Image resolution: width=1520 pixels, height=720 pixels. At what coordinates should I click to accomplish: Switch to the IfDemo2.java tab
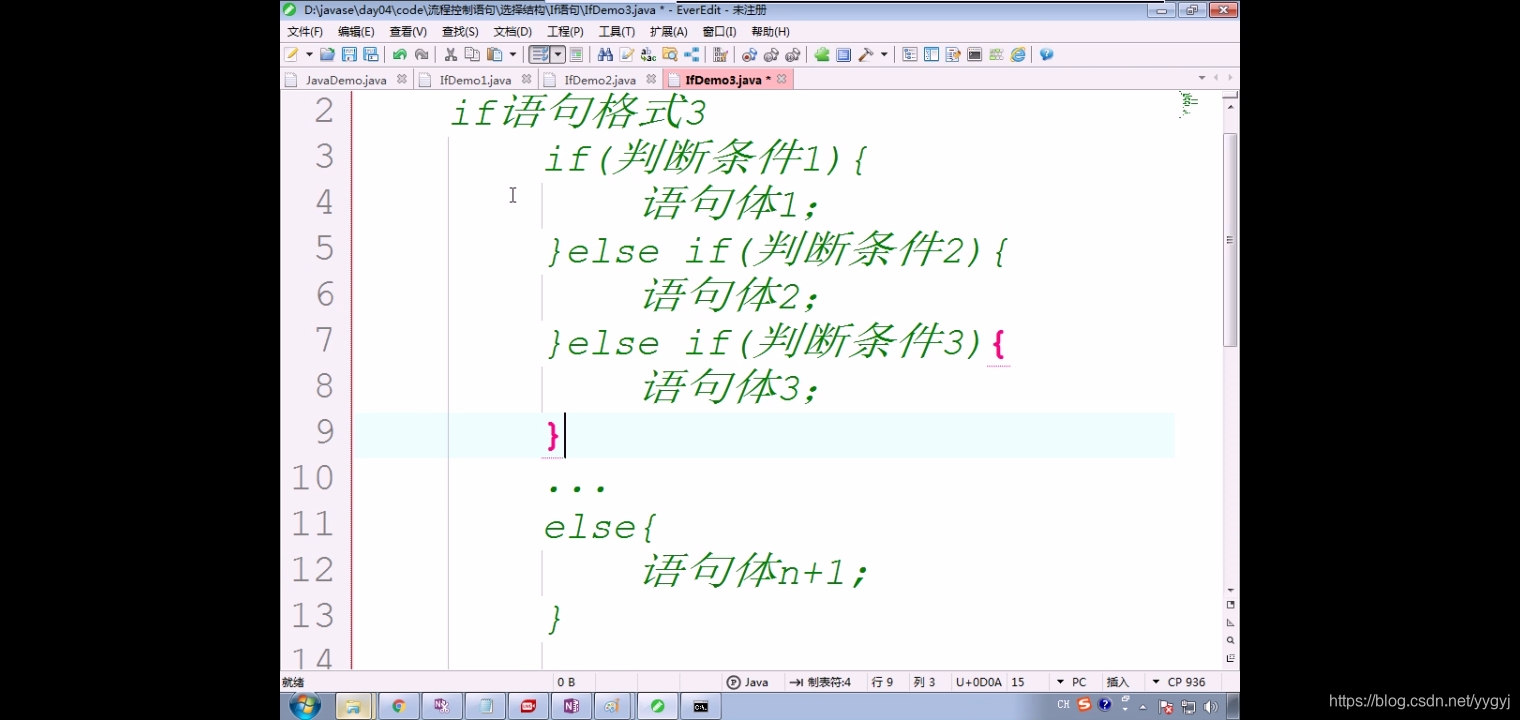[x=600, y=80]
